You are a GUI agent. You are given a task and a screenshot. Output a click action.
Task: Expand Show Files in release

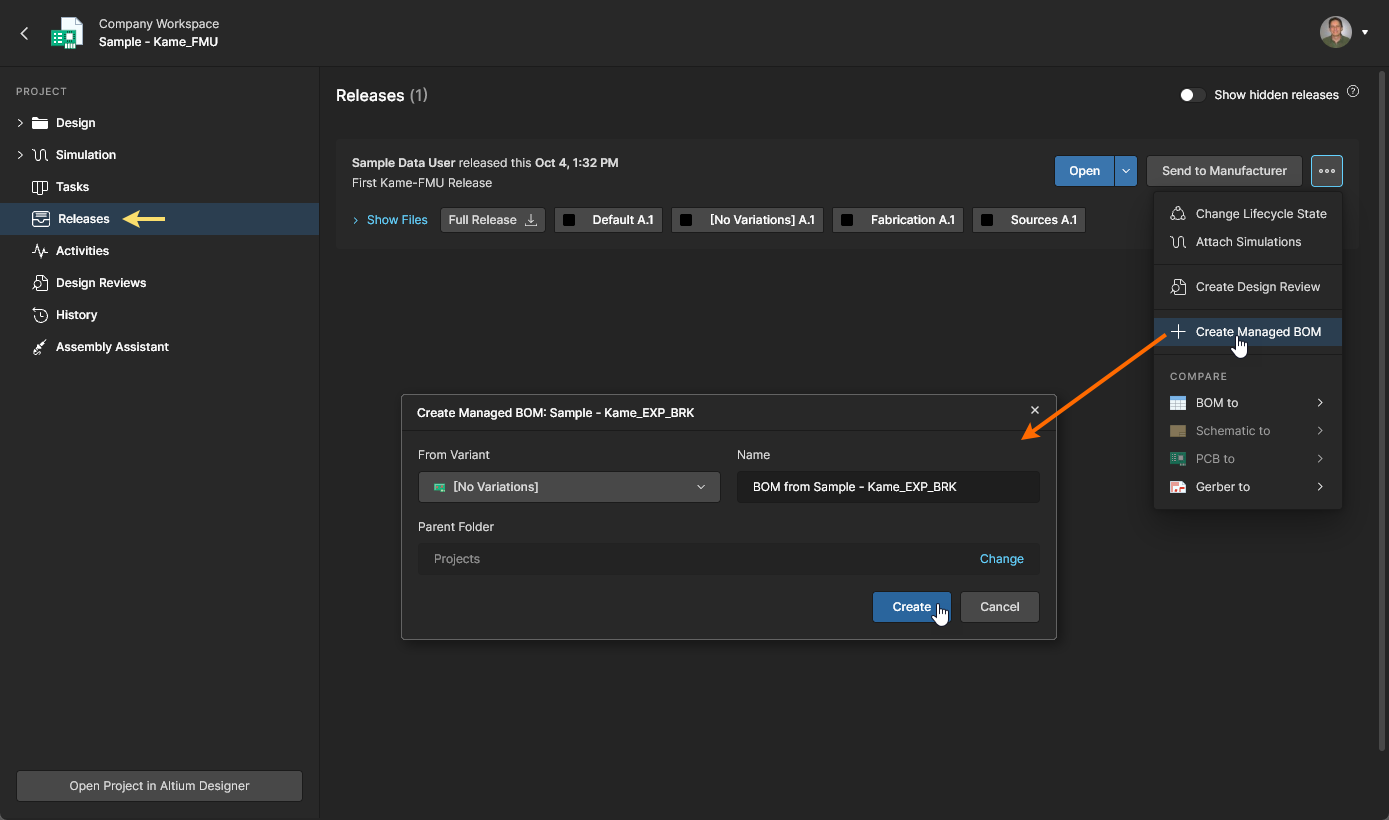tap(390, 220)
